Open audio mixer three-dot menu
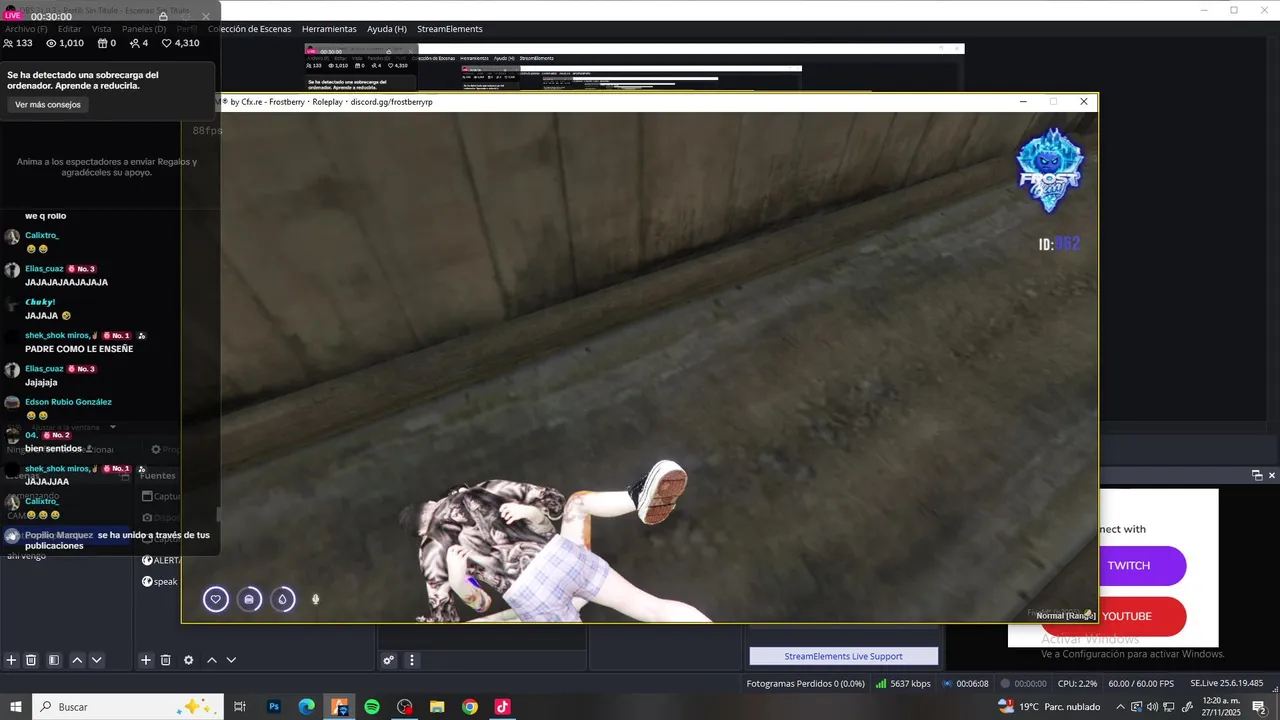1280x720 pixels. (411, 660)
